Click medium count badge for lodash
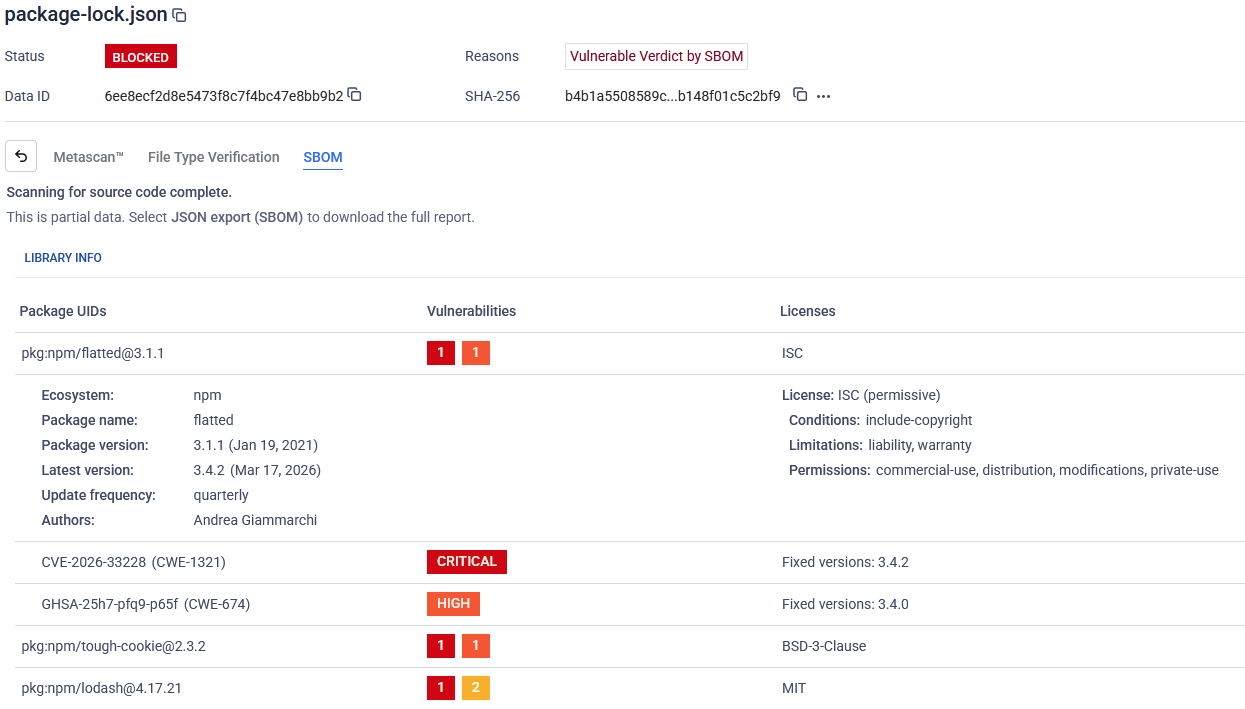This screenshot has width=1245, height=709. point(476,688)
